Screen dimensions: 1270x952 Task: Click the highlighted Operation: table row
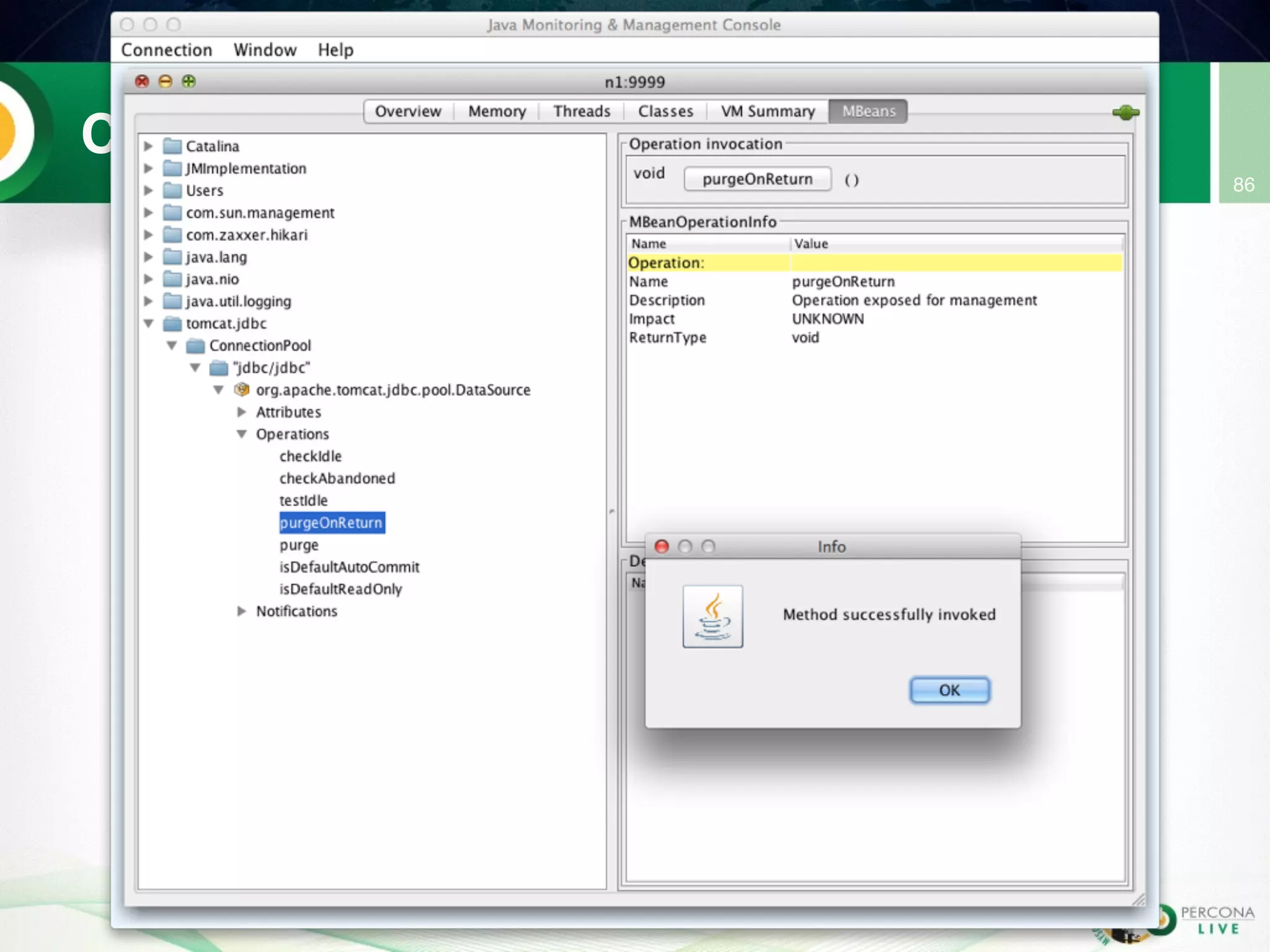[874, 263]
